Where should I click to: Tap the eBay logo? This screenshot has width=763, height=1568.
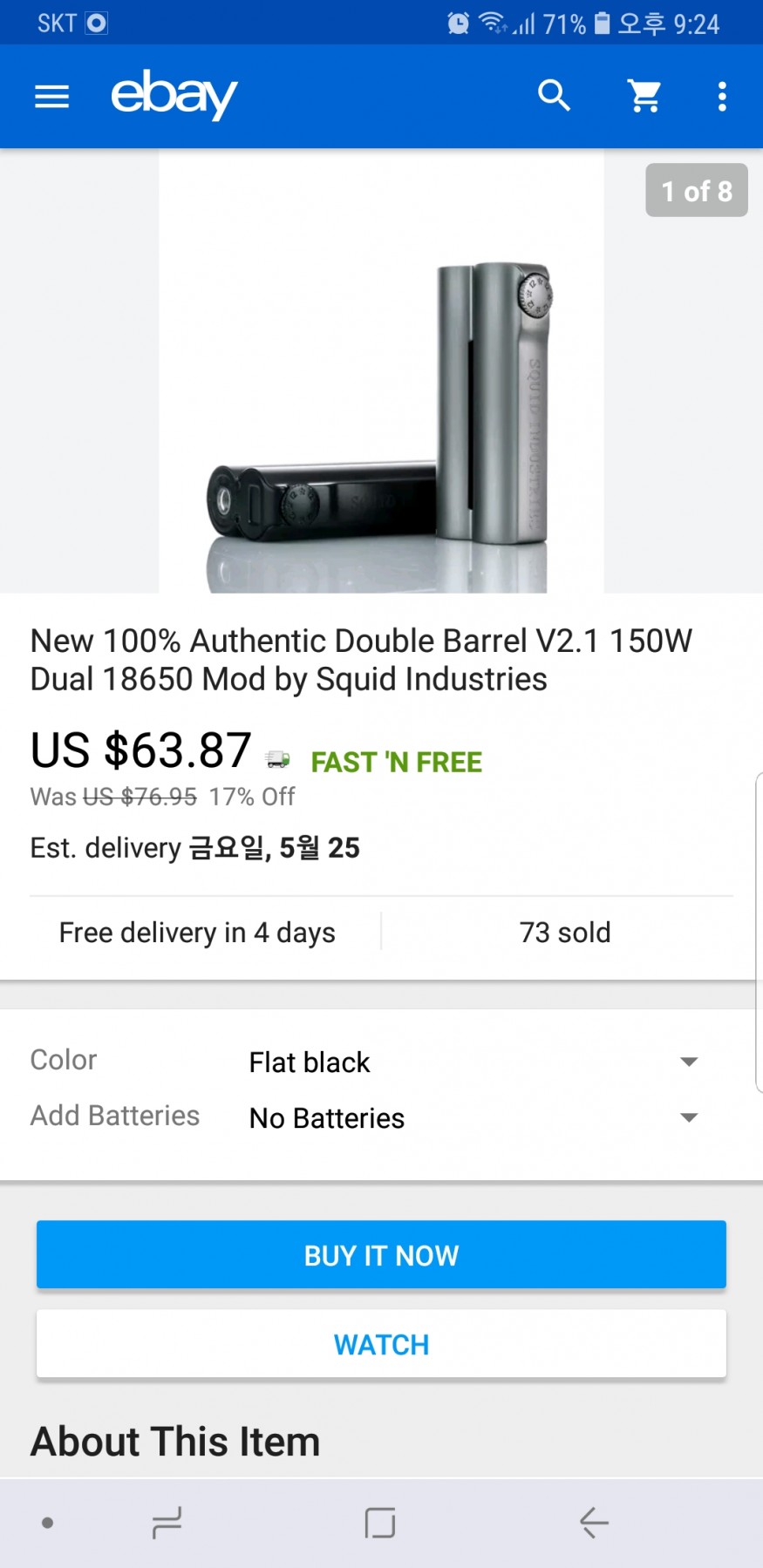174,94
